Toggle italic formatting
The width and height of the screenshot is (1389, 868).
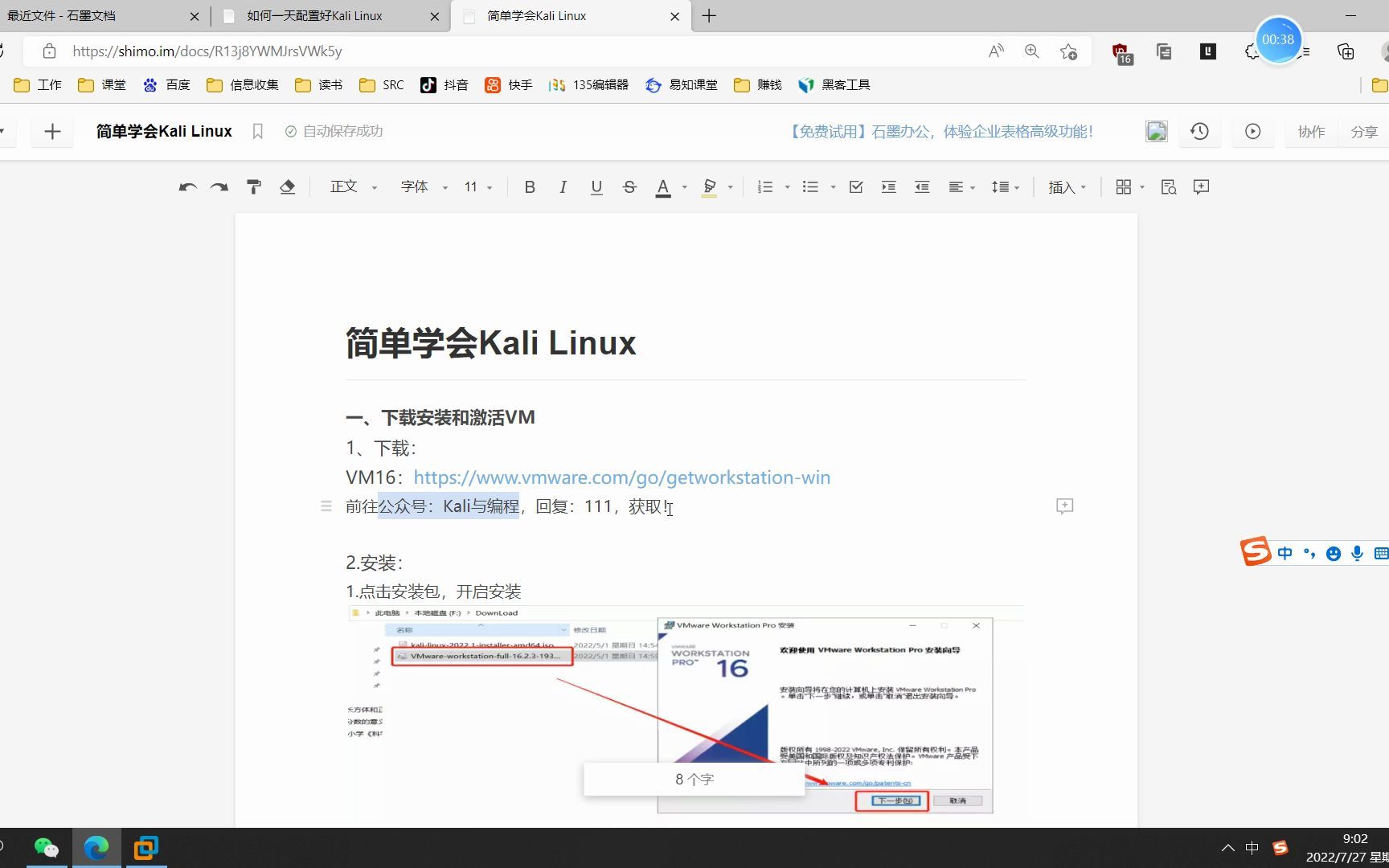pyautogui.click(x=563, y=187)
